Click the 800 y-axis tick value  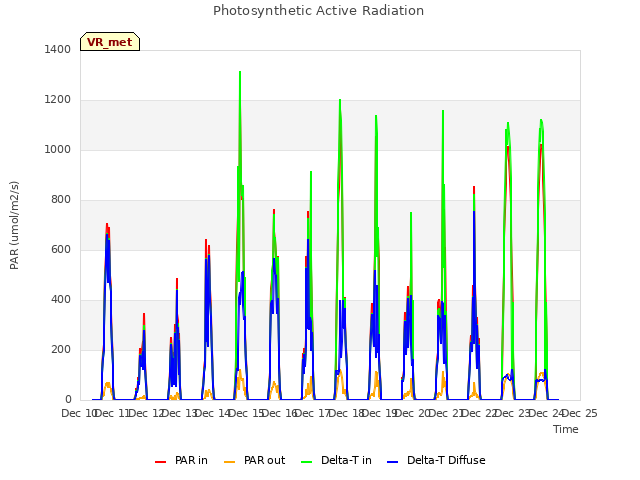pyautogui.click(x=61, y=200)
